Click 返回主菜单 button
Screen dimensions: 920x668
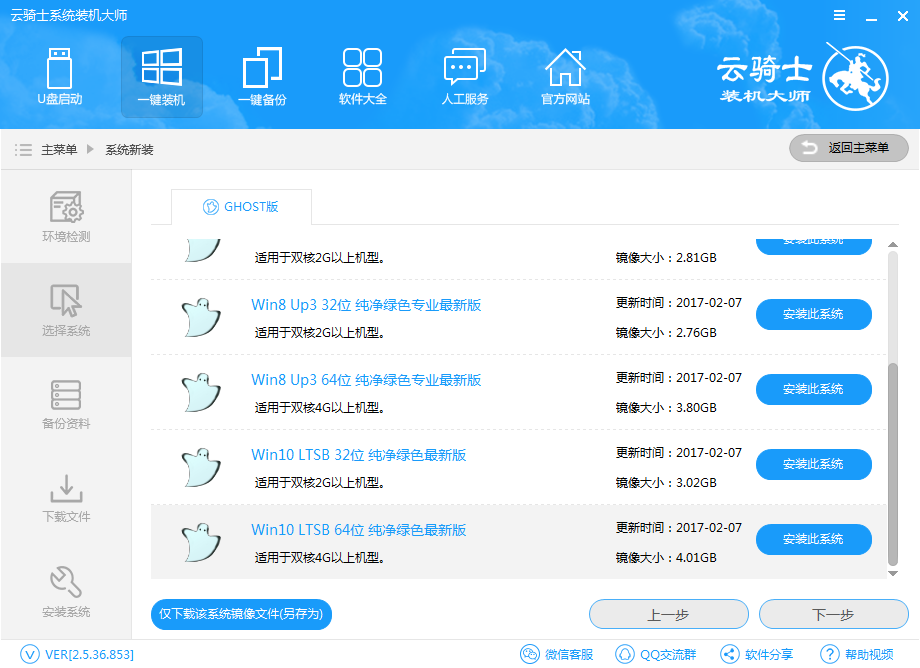click(x=848, y=148)
